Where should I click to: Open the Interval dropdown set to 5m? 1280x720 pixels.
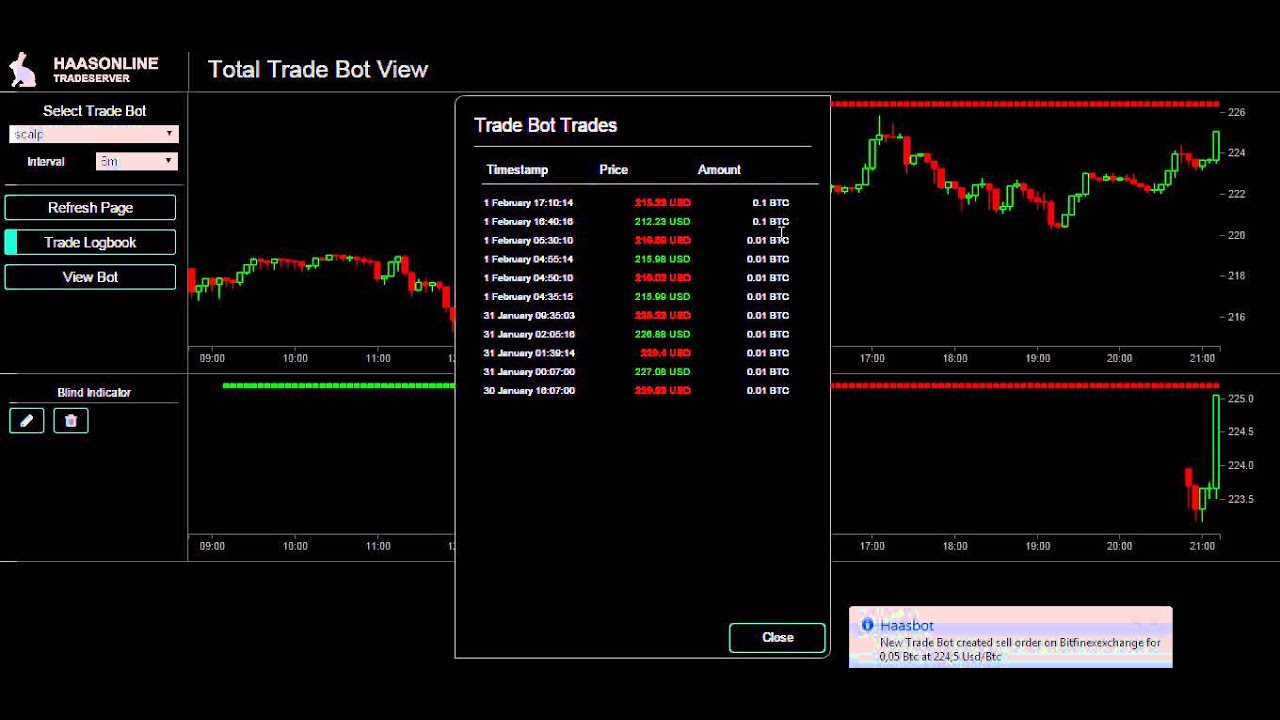pyautogui.click(x=137, y=161)
